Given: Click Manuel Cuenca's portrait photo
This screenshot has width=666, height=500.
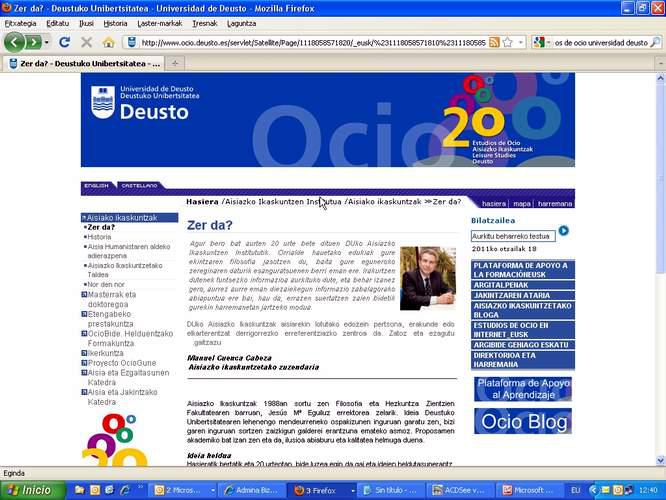Looking at the screenshot, I should 428,278.
